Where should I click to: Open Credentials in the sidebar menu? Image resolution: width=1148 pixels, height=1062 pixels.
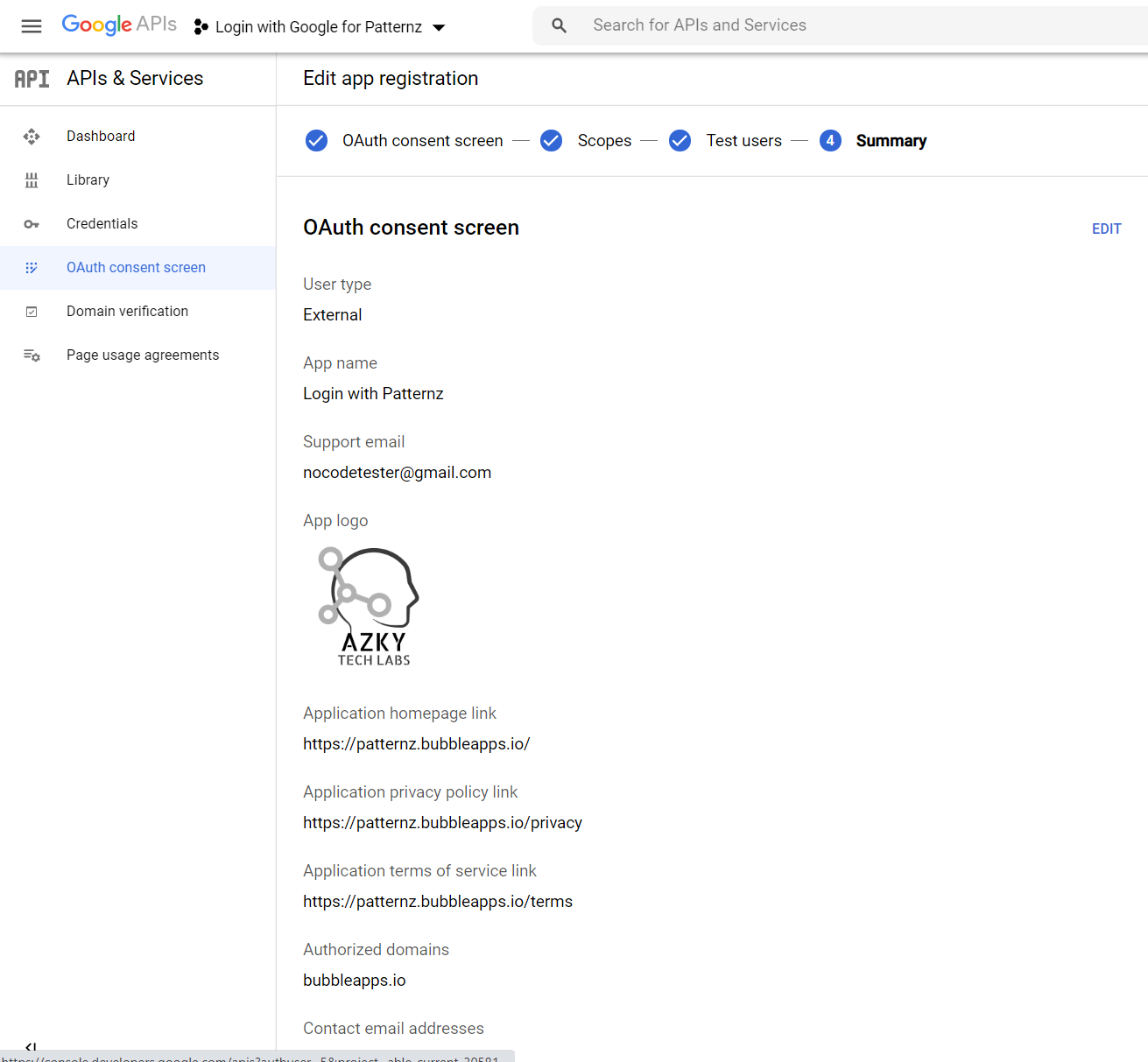click(x=102, y=224)
